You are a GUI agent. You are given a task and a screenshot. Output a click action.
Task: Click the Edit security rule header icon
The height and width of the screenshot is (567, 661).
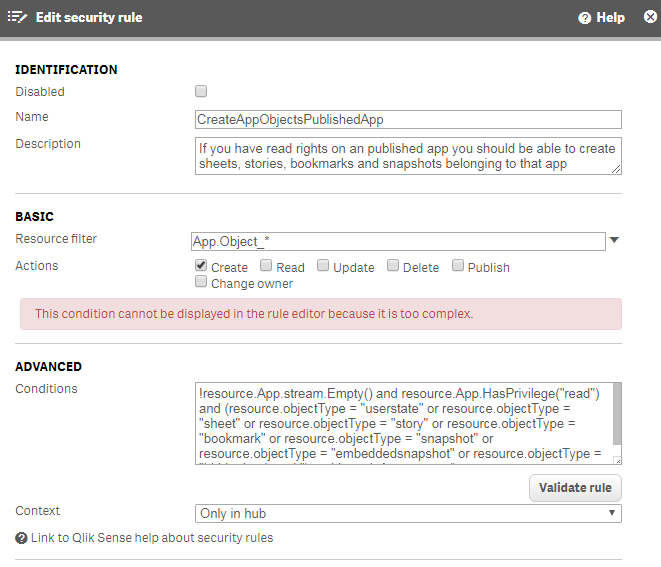point(17,17)
